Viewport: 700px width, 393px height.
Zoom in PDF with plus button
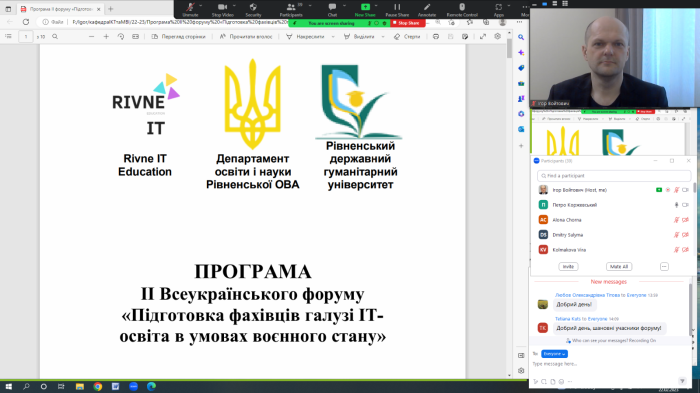[x=106, y=37]
